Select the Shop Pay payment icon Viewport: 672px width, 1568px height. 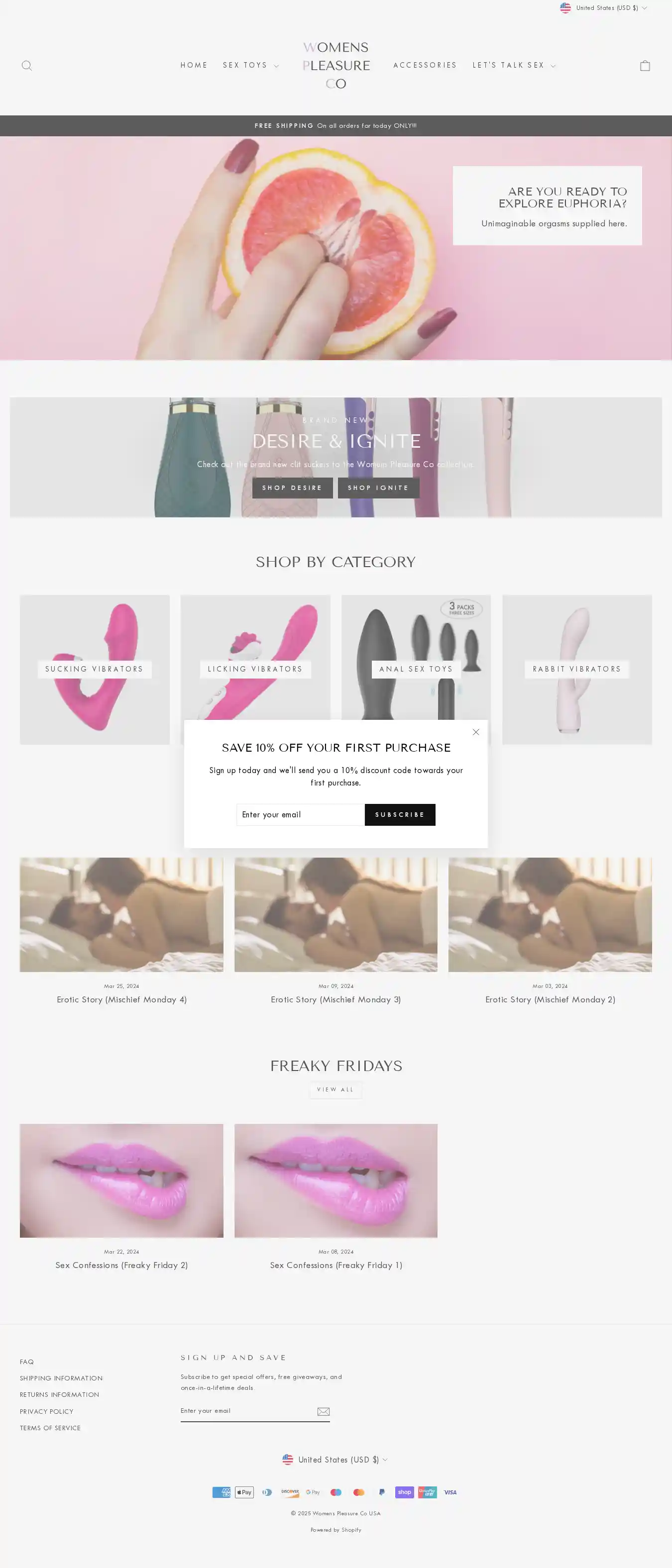pos(405,1492)
